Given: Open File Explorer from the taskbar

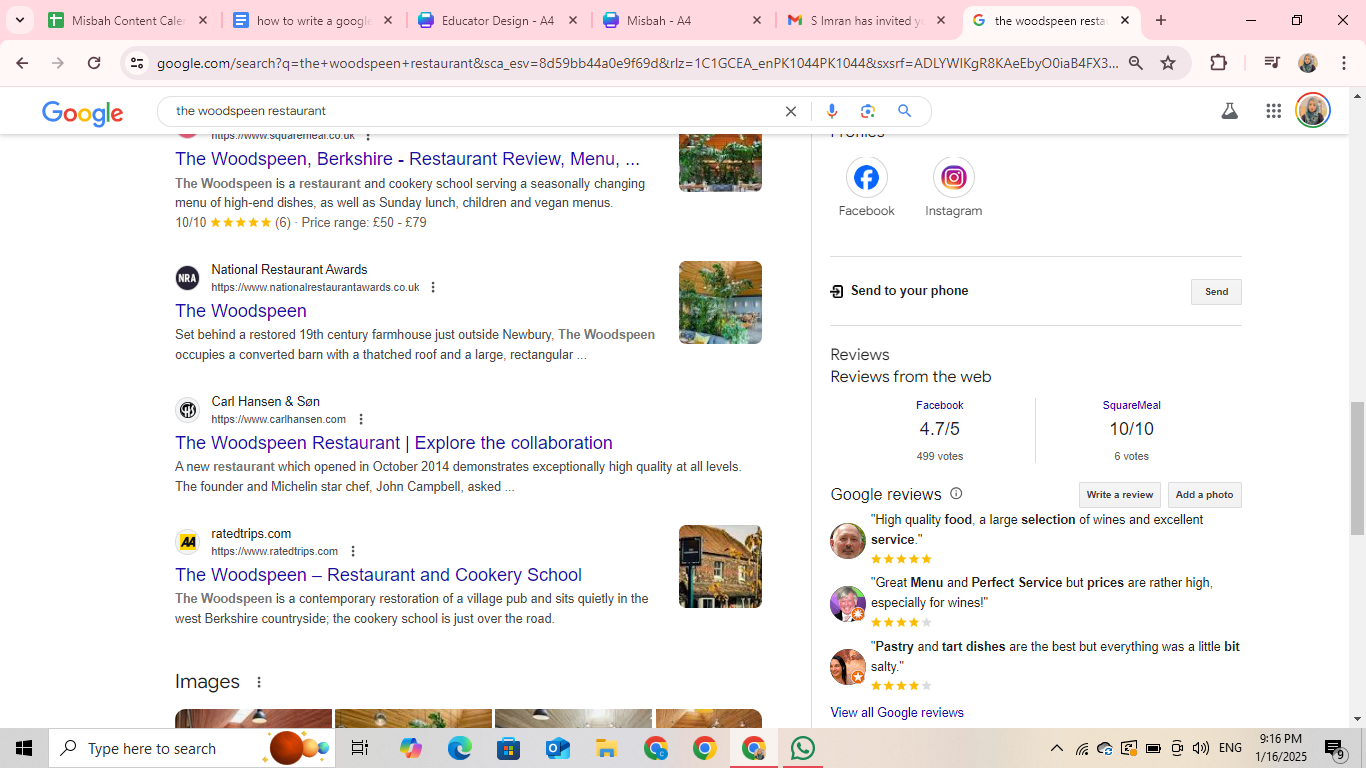Looking at the screenshot, I should coord(606,748).
